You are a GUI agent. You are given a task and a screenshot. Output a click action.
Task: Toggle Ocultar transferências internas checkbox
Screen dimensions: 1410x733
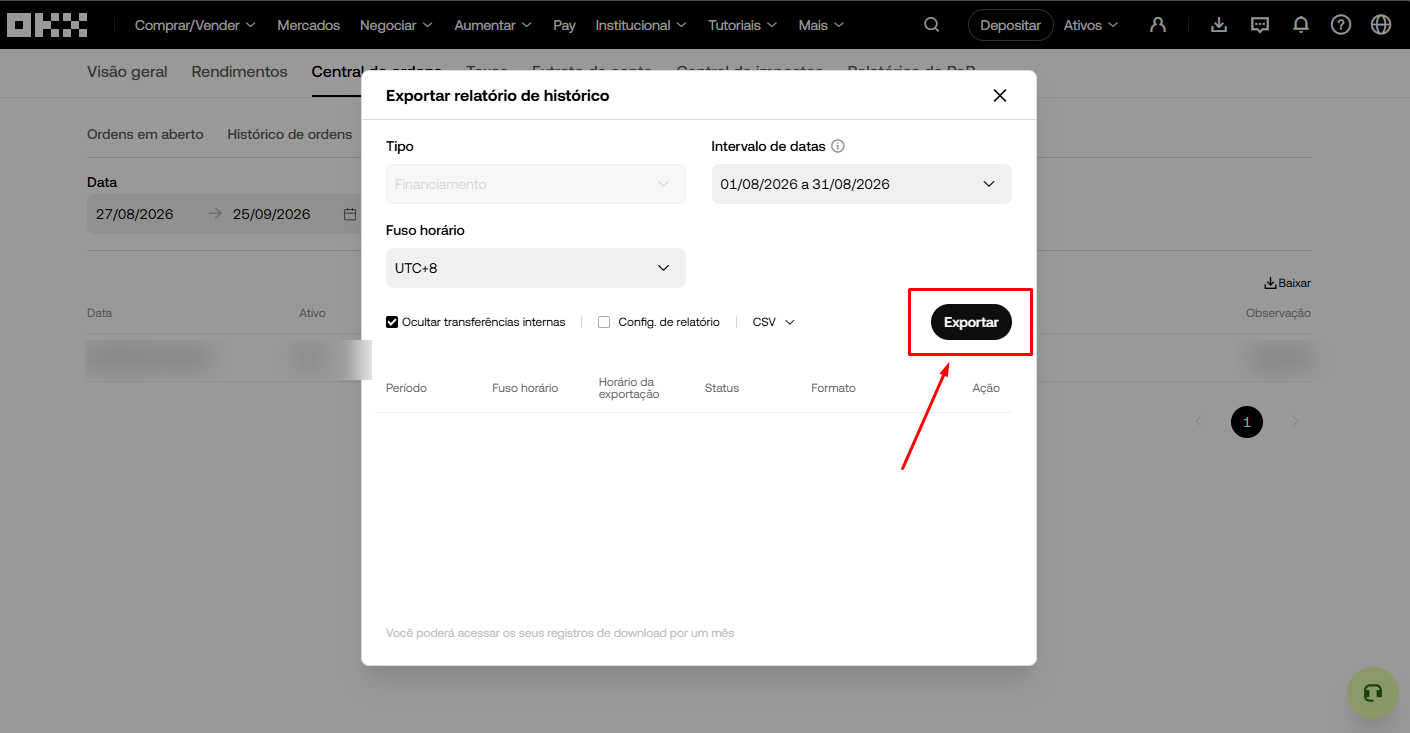392,322
